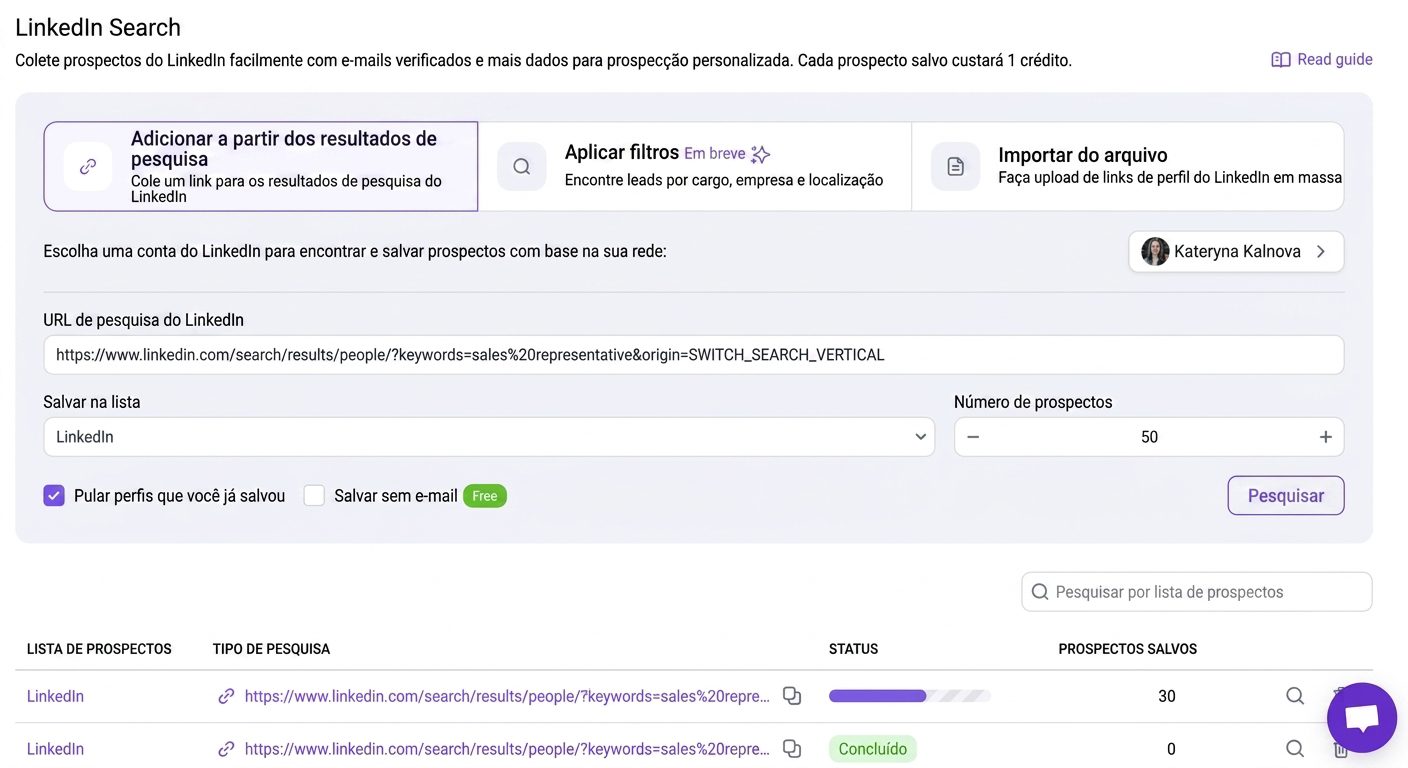Decrease the número de prospectos with minus
The height and width of the screenshot is (768, 1408).
(973, 437)
